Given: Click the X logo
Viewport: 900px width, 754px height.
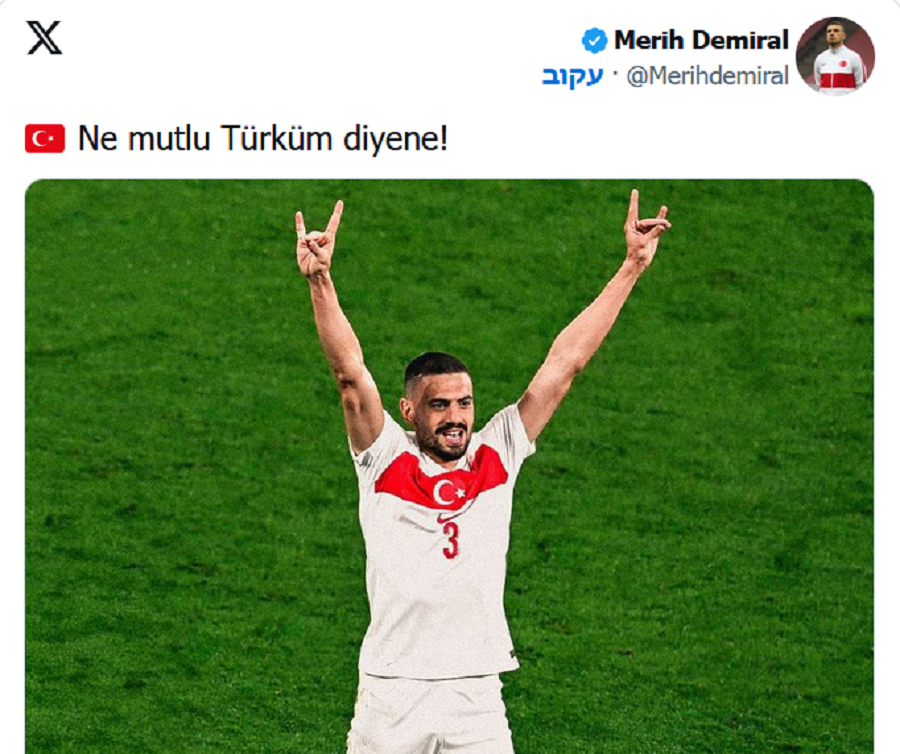Looking at the screenshot, I should coord(44,38).
